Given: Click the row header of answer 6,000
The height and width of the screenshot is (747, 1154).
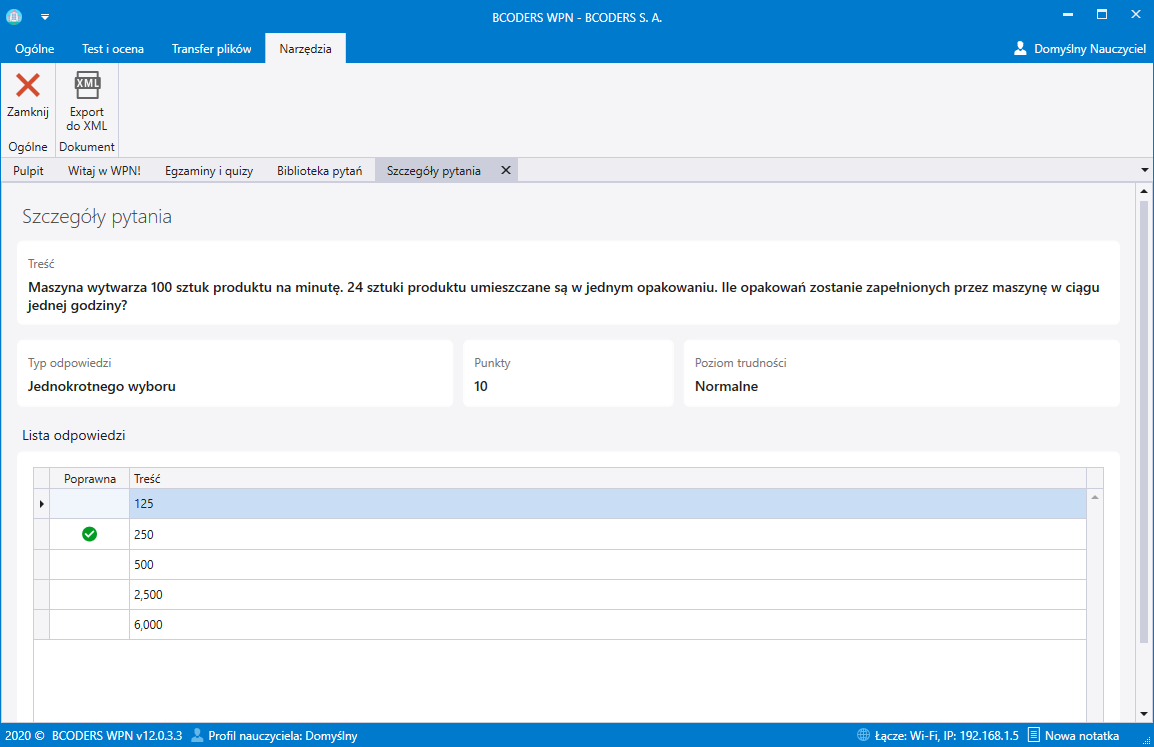Looking at the screenshot, I should 41,625.
